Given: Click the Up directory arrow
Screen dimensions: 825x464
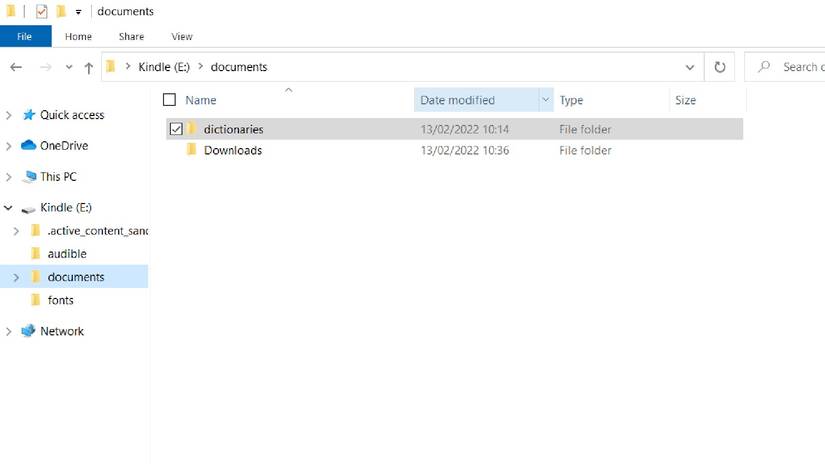Looking at the screenshot, I should tap(88, 67).
